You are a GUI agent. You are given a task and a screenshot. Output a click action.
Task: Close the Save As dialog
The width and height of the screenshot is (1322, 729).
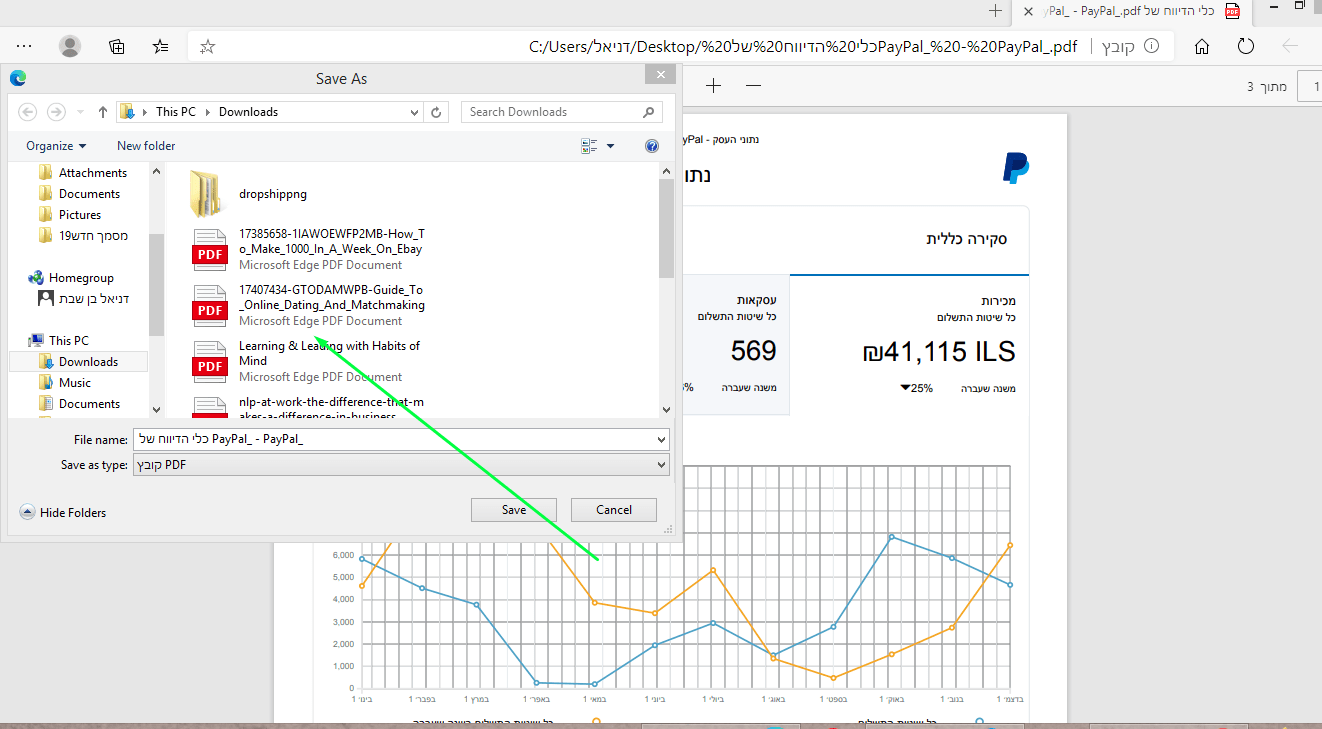pos(659,75)
